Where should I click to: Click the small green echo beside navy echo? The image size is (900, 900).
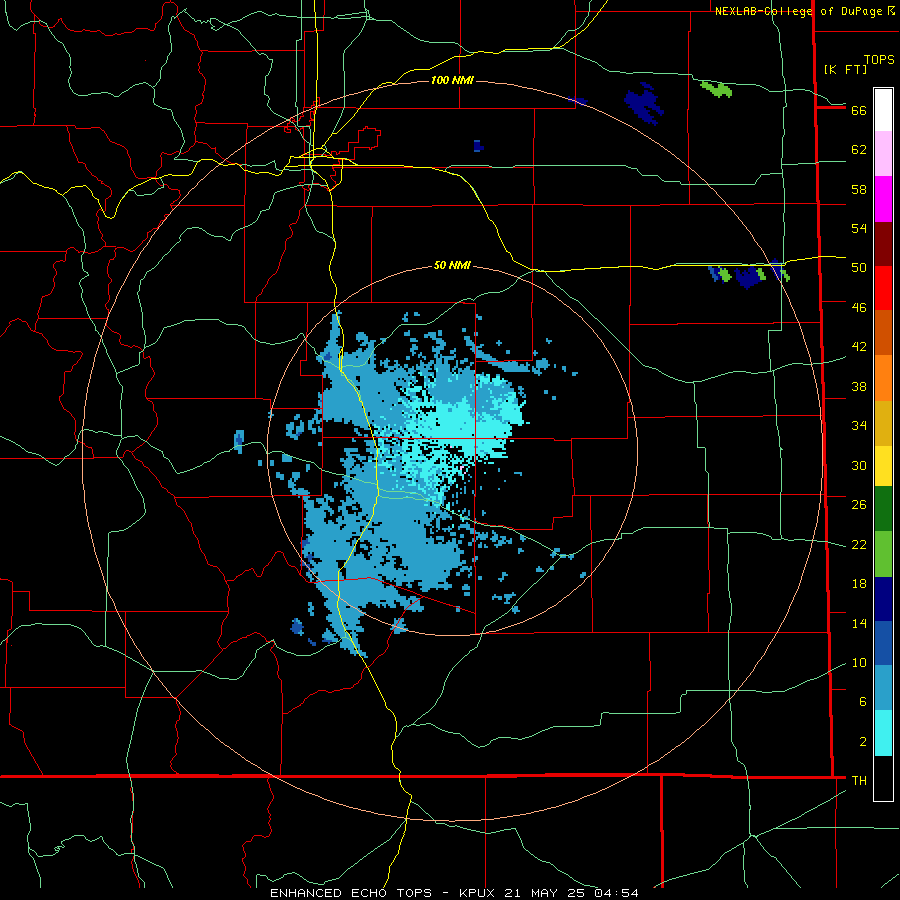click(x=716, y=89)
